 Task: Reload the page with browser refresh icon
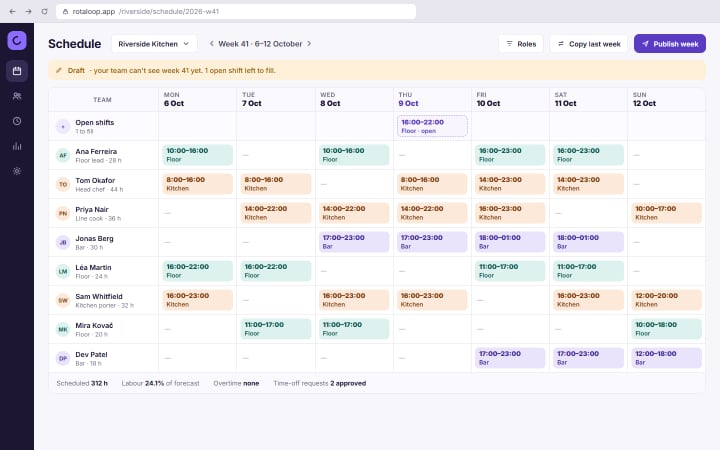point(44,11)
